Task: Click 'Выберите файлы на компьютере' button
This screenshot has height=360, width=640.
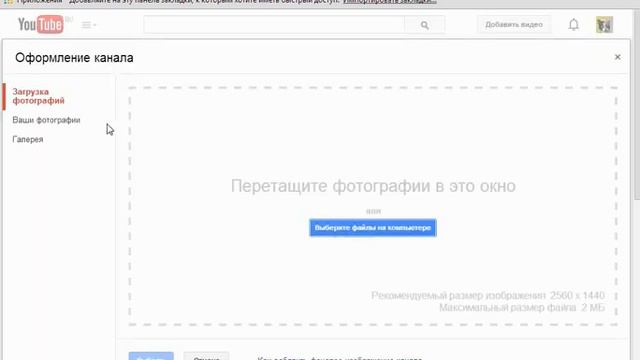Action: 373,228
